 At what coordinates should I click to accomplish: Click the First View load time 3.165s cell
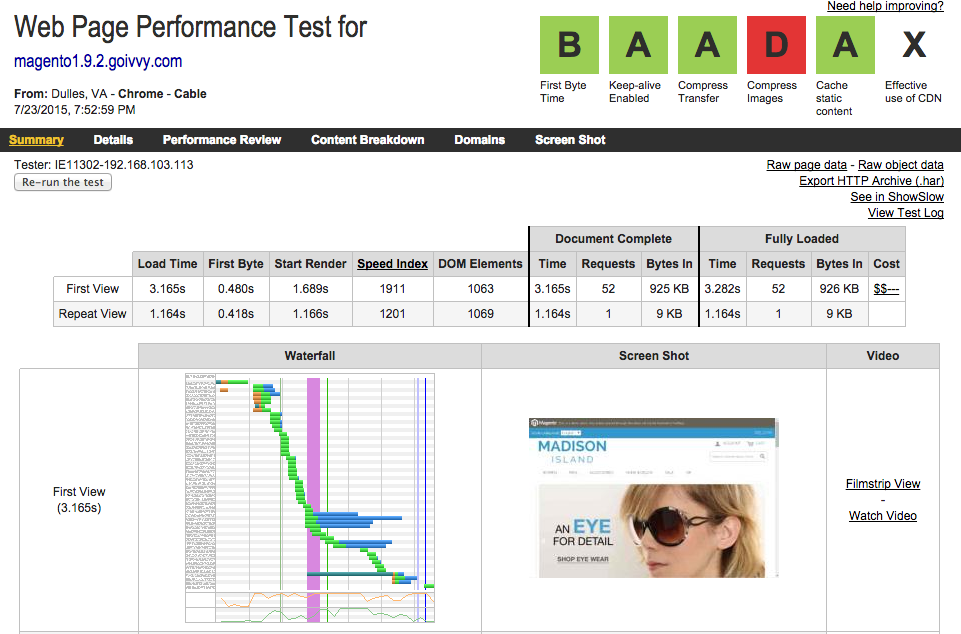167,289
